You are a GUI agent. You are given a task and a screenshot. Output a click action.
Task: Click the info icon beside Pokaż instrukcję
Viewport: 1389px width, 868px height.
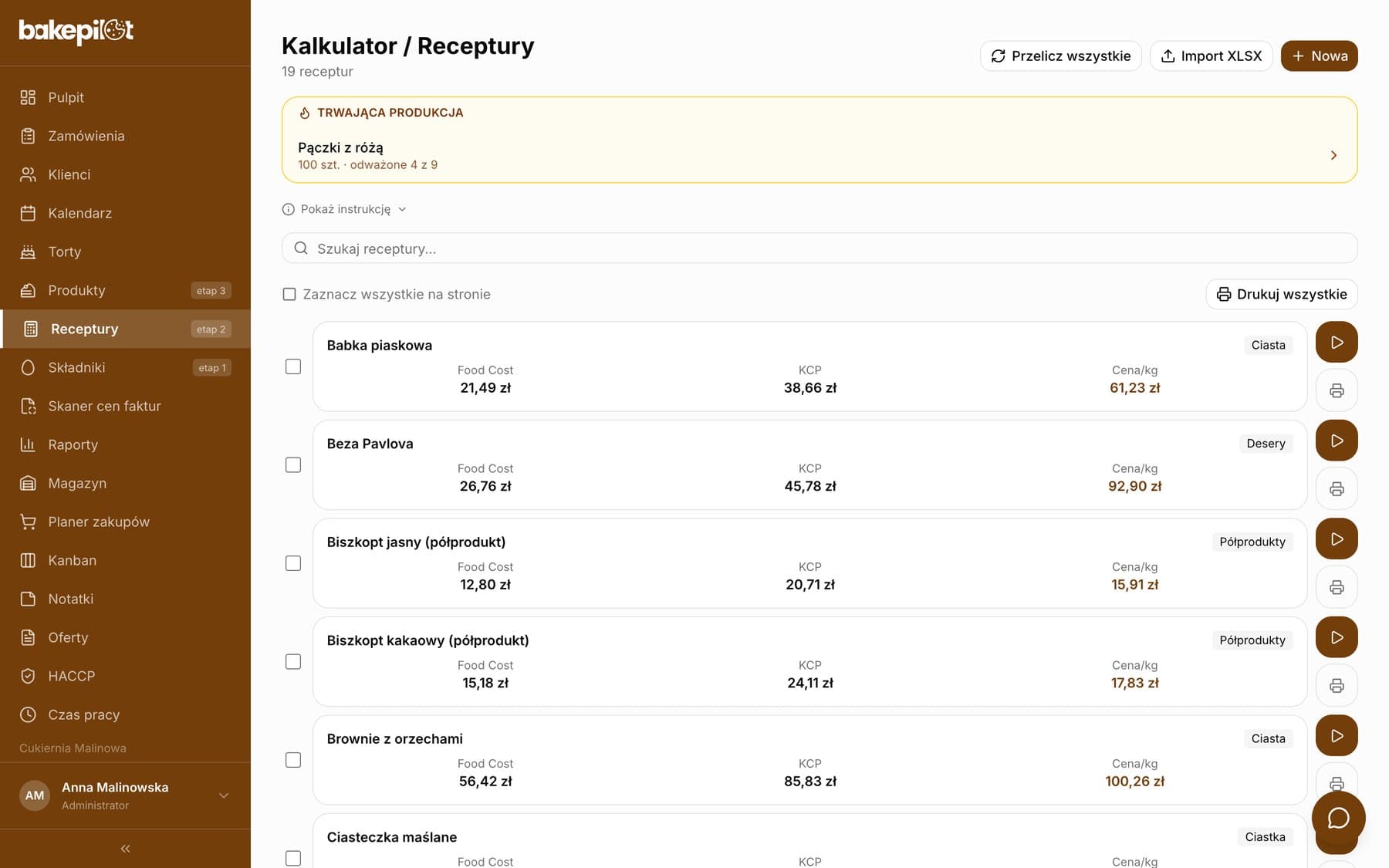click(289, 209)
